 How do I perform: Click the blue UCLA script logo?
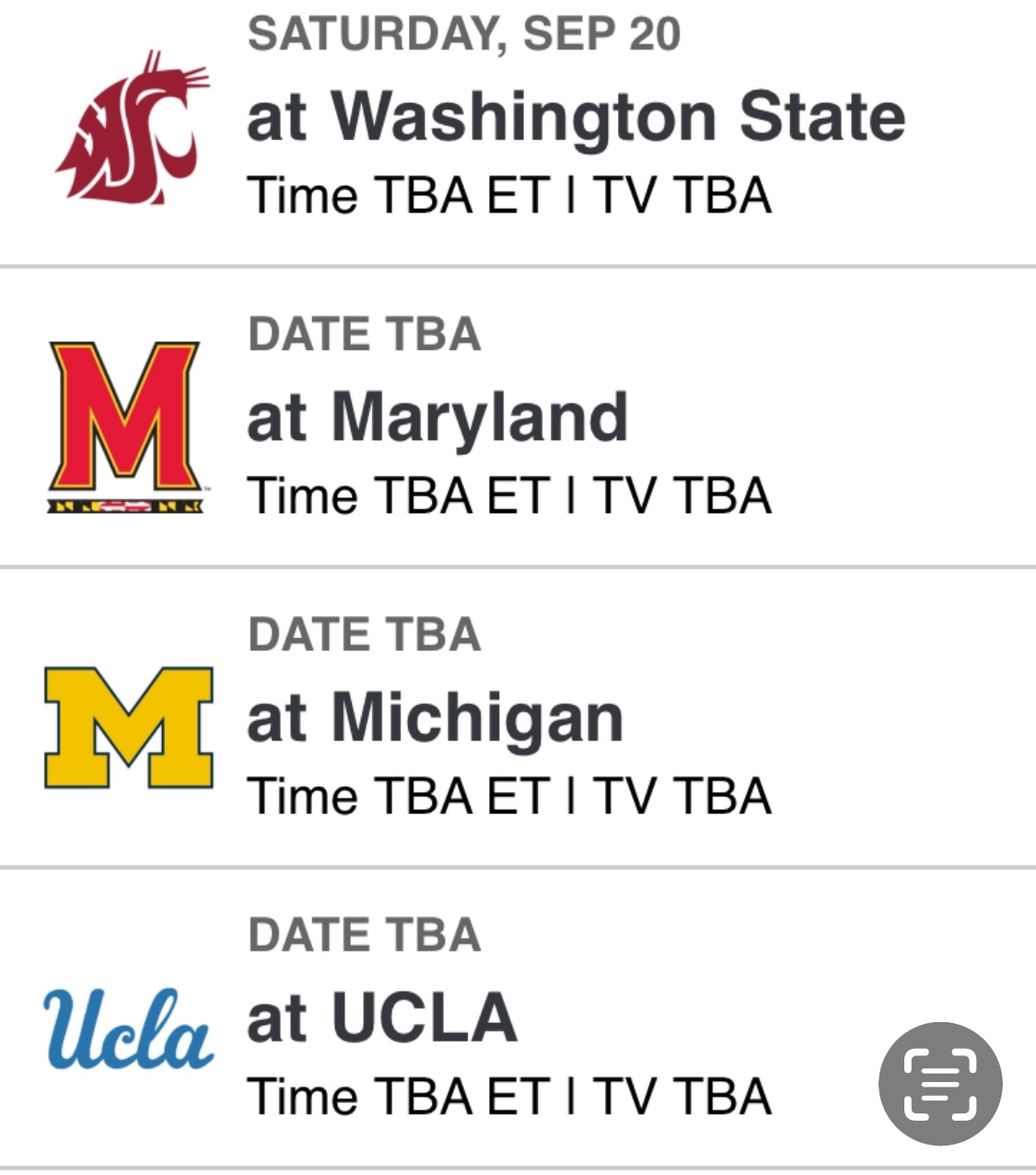point(129,1028)
